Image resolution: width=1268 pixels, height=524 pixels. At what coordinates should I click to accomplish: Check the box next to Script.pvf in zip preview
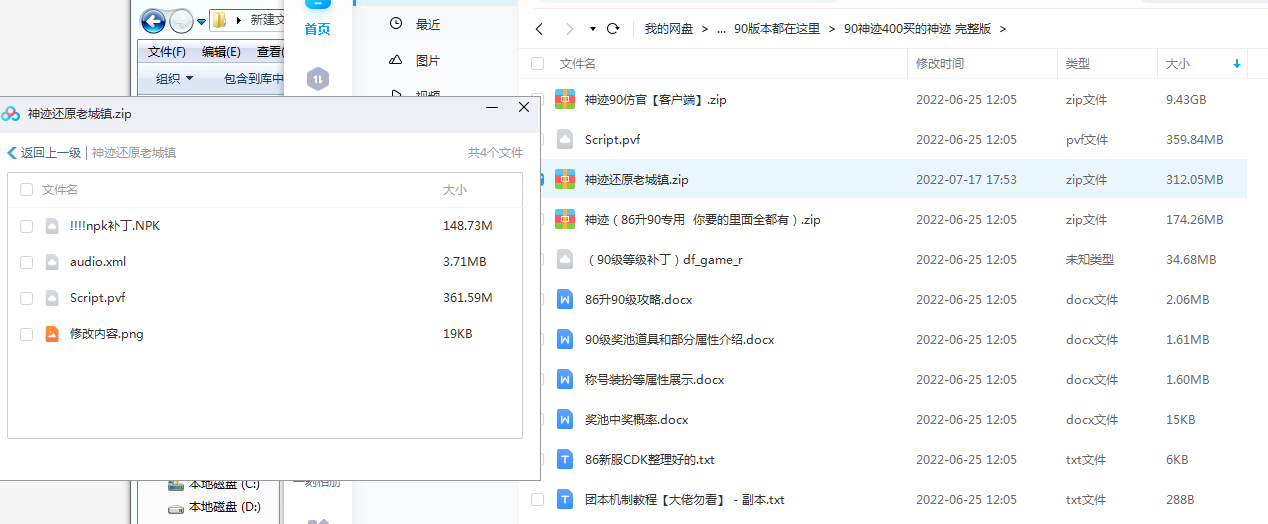[x=27, y=298]
